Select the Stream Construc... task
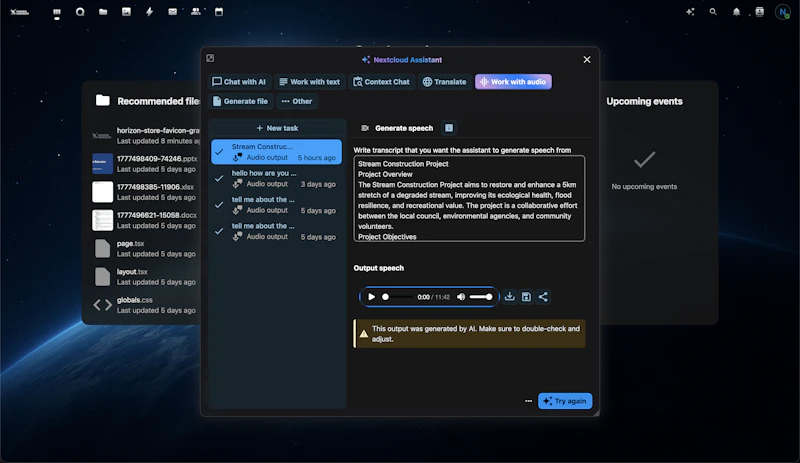 277,152
